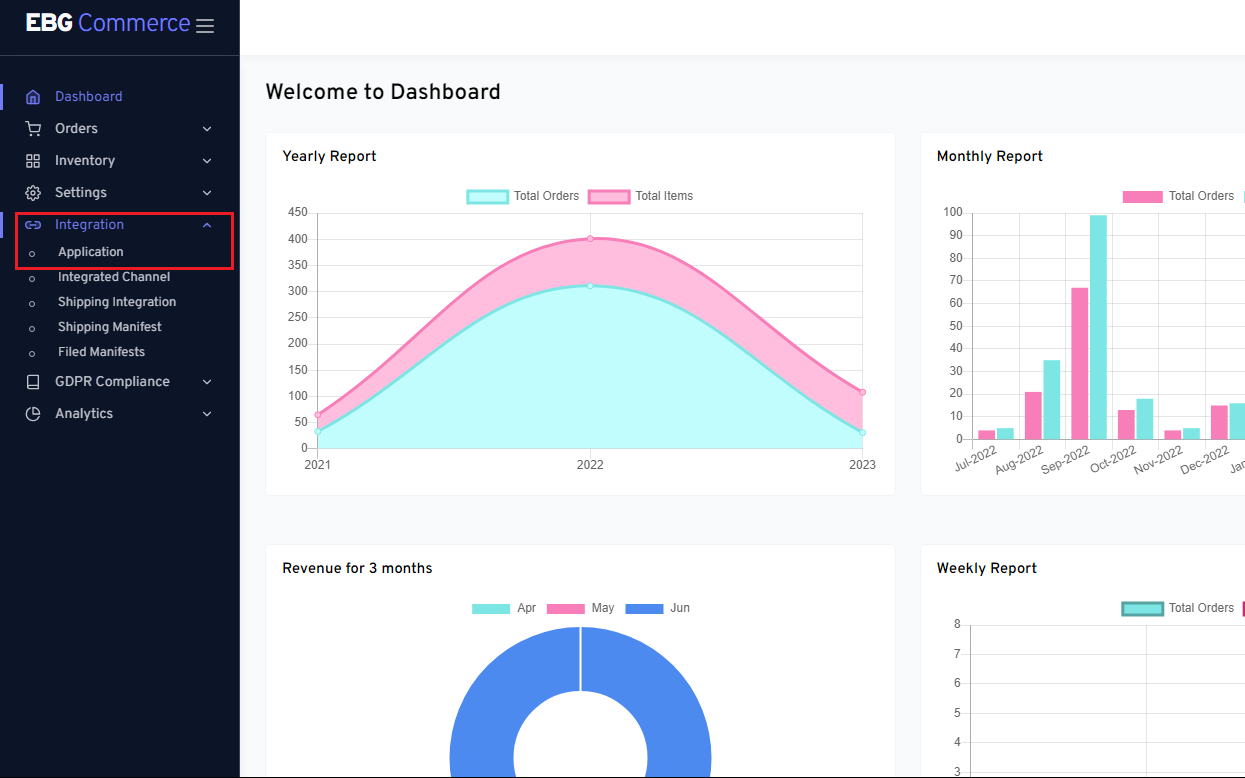Click the Settings gear icon

(x=33, y=193)
